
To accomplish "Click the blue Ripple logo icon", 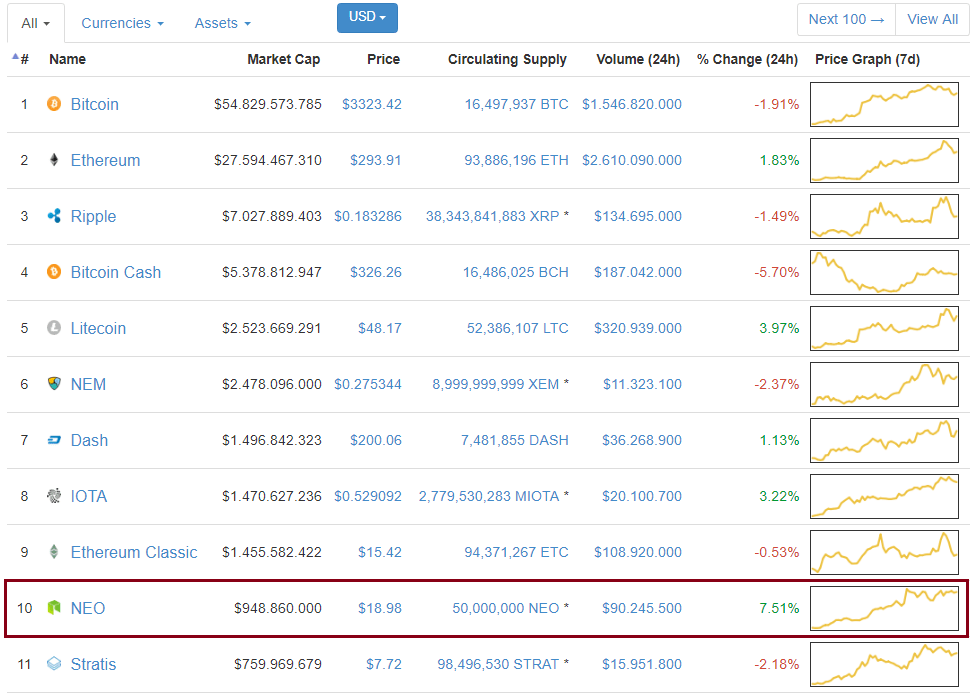I will [54, 216].
